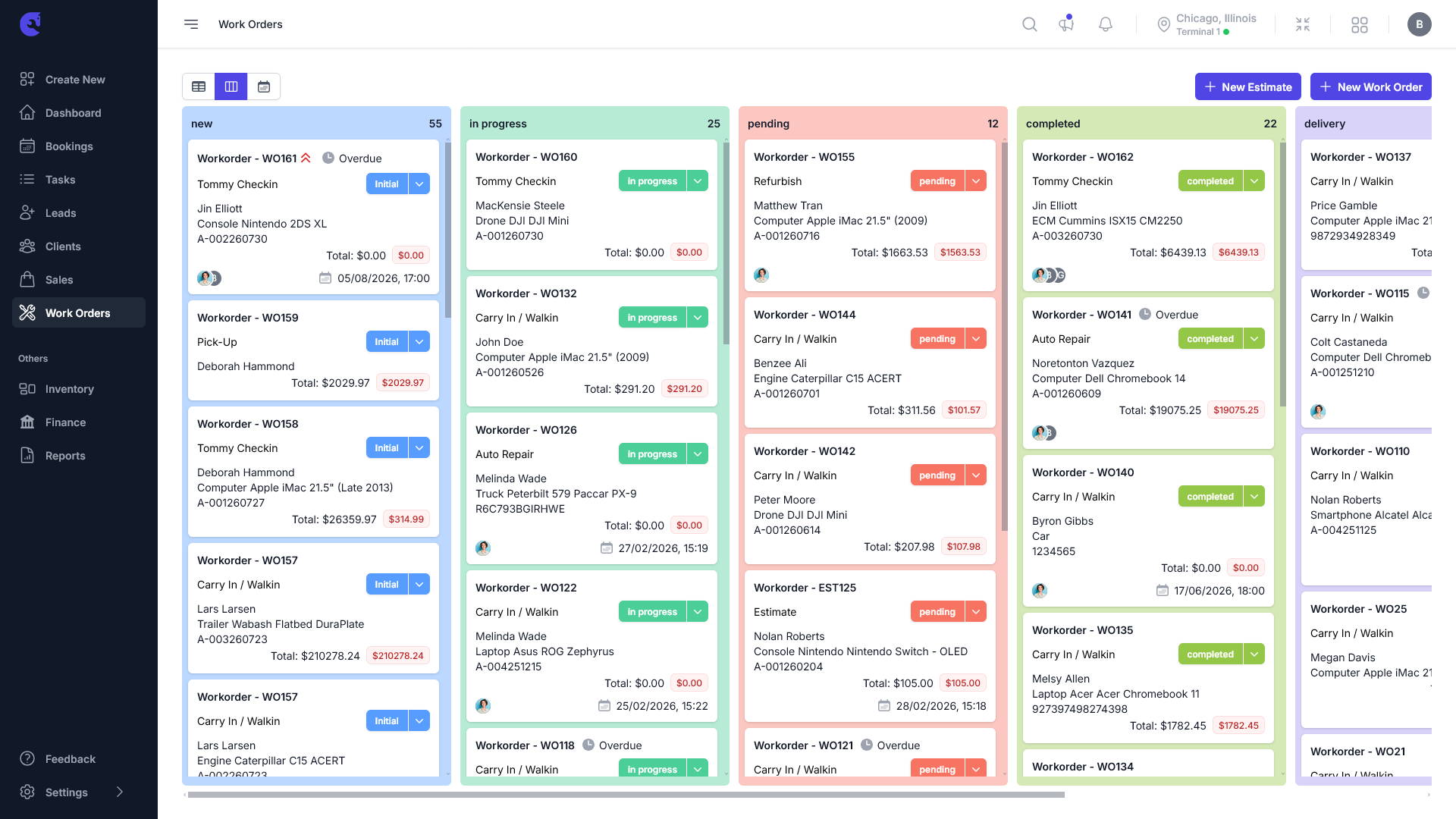Open the search icon in header
Viewport: 1456px width, 819px height.
coord(1029,24)
